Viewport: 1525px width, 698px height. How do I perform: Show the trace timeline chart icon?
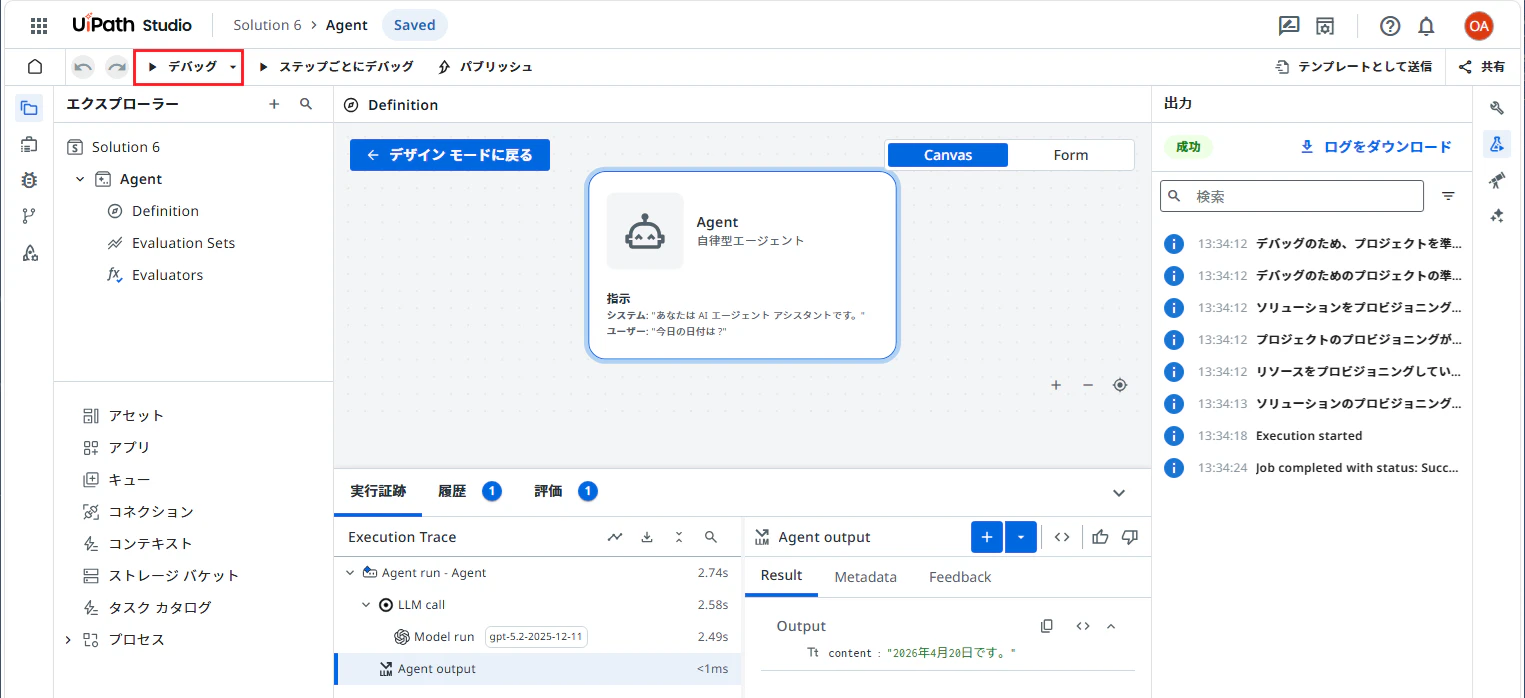click(x=615, y=537)
